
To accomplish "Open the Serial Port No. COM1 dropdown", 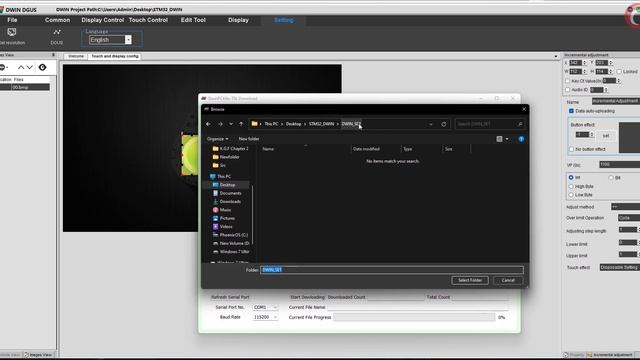I will tap(265, 307).
